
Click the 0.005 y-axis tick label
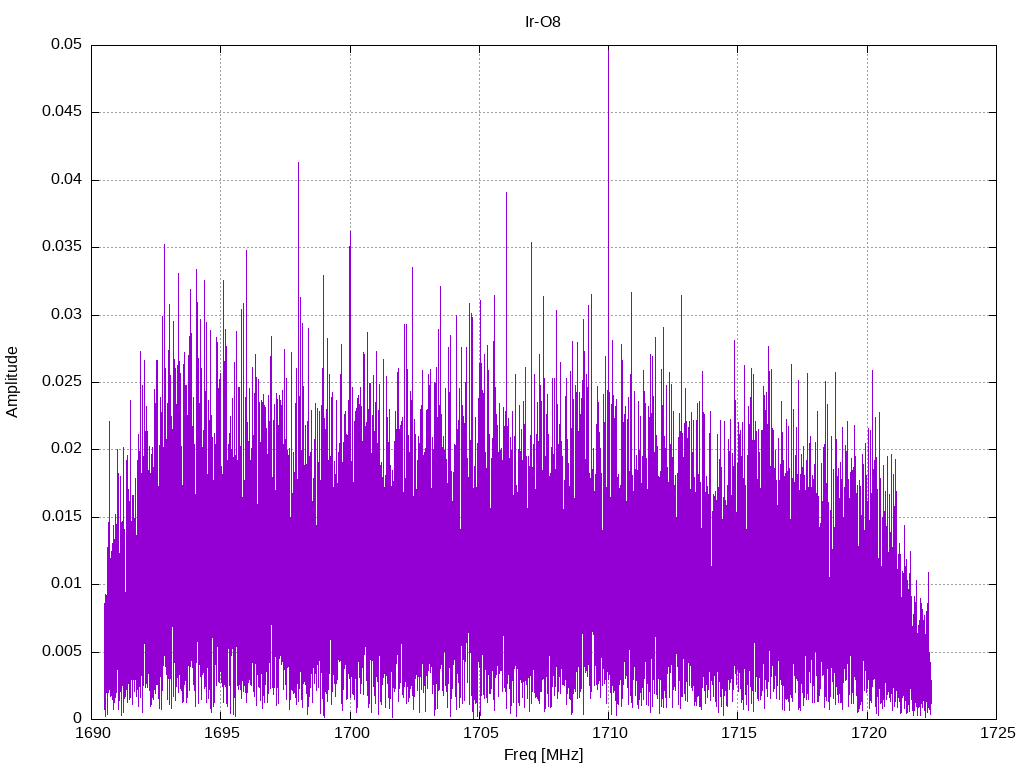tap(61, 651)
